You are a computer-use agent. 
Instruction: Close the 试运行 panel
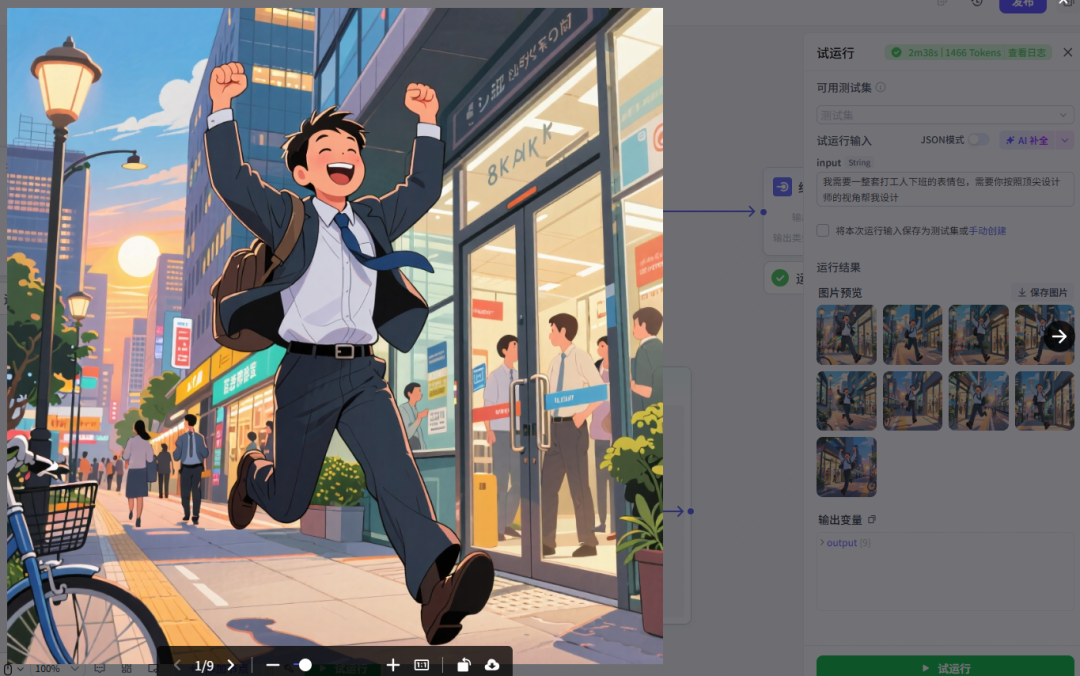point(1068,52)
